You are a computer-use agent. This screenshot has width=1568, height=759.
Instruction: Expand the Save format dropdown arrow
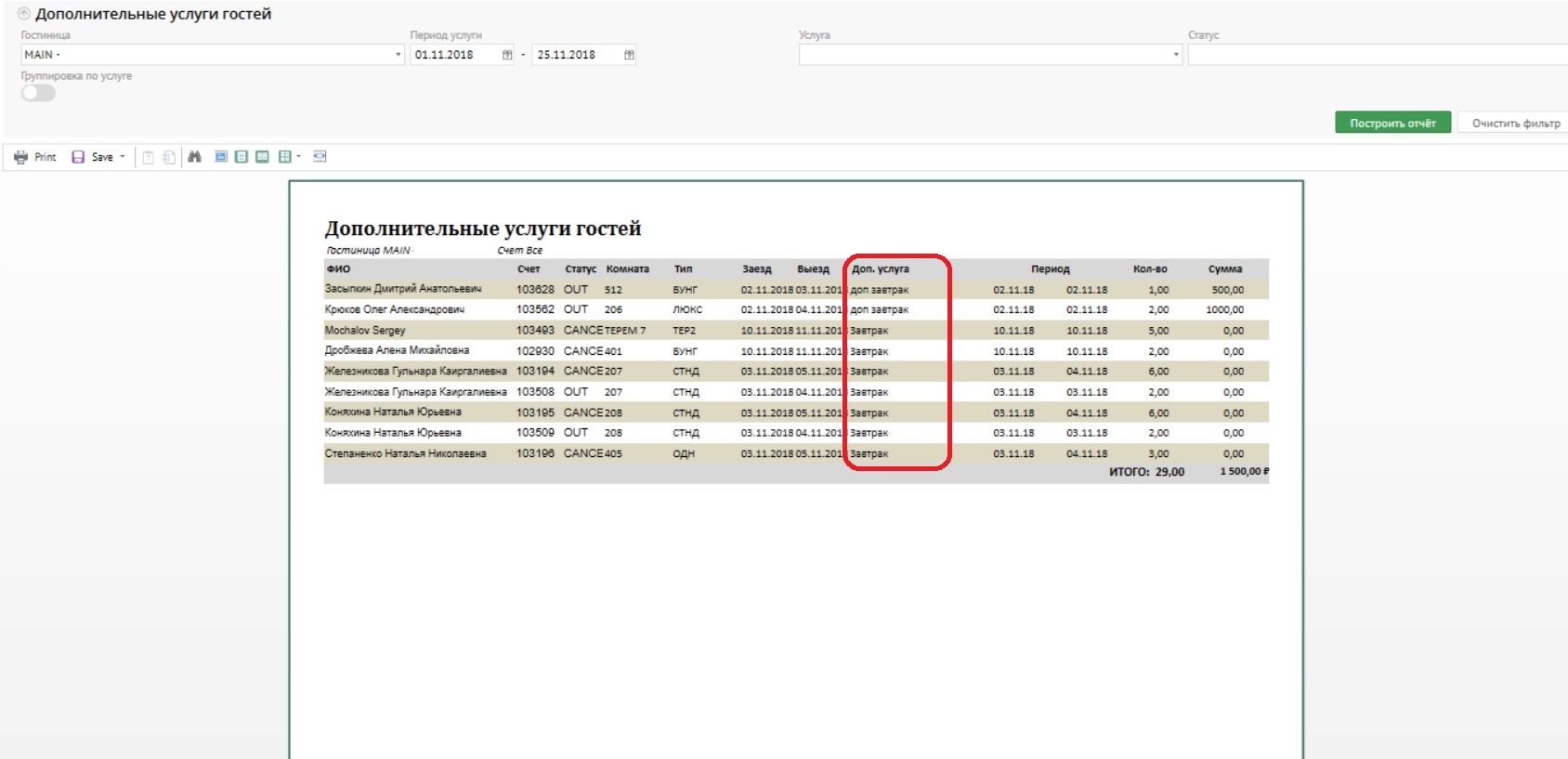coord(123,157)
